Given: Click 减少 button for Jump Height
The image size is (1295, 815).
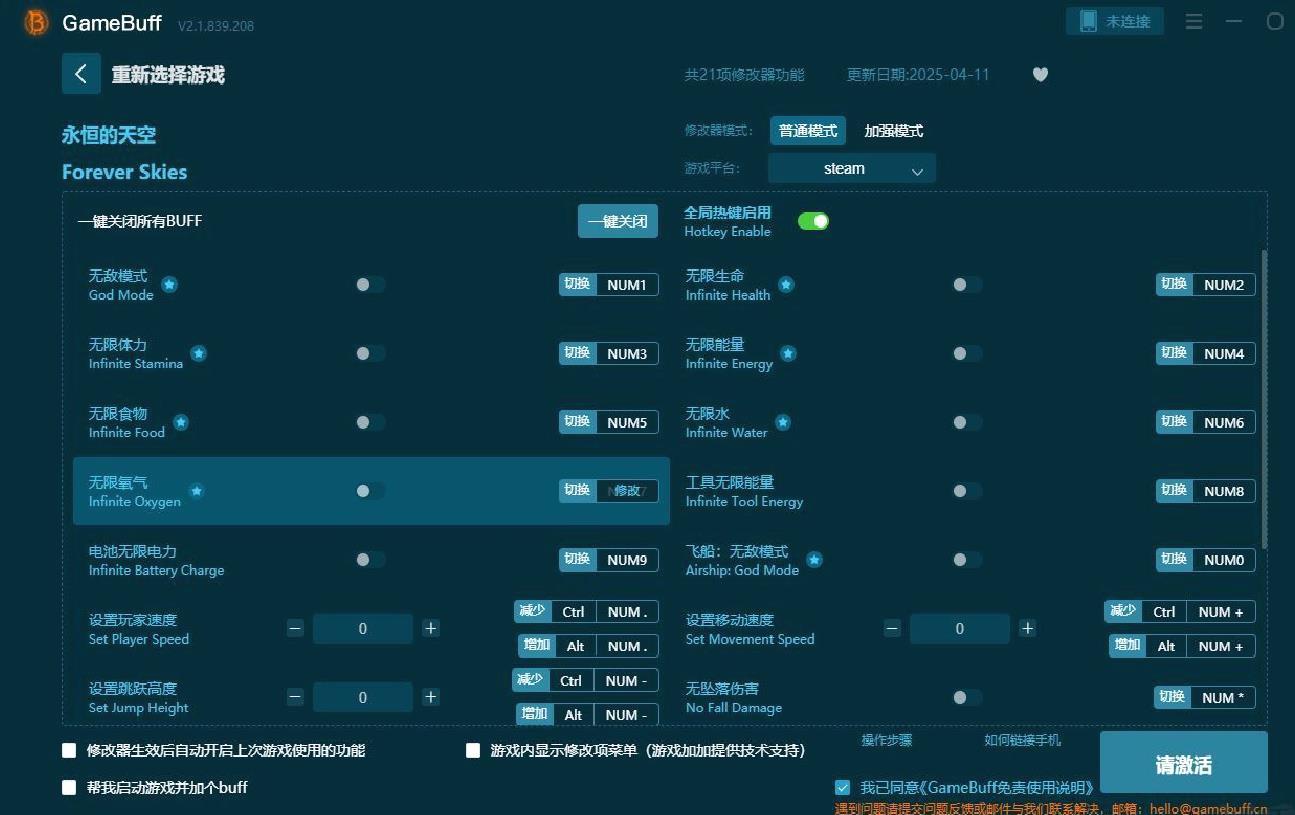Looking at the screenshot, I should [530, 680].
